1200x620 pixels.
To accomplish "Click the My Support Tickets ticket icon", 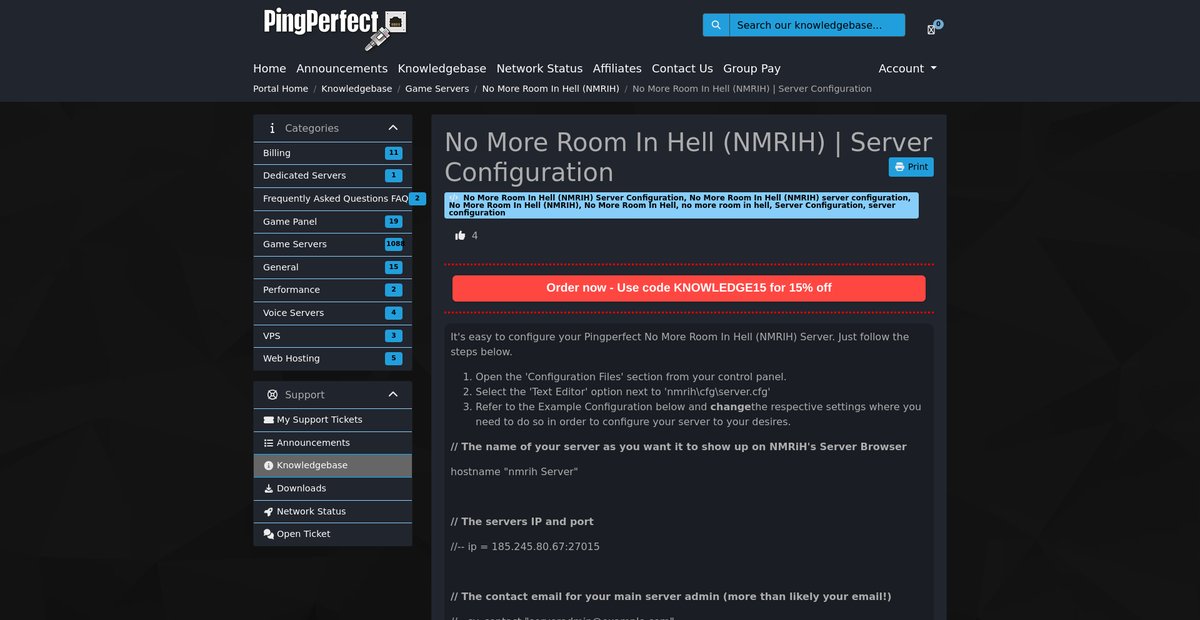I will (x=268, y=420).
